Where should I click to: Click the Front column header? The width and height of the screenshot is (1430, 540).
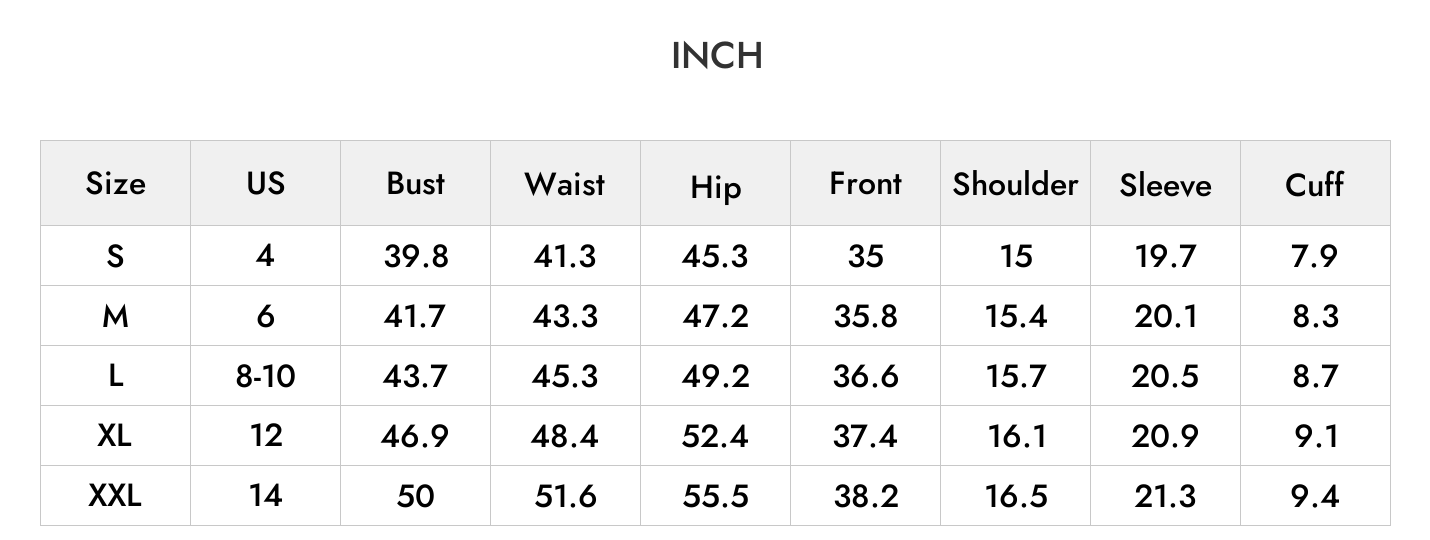[865, 183]
